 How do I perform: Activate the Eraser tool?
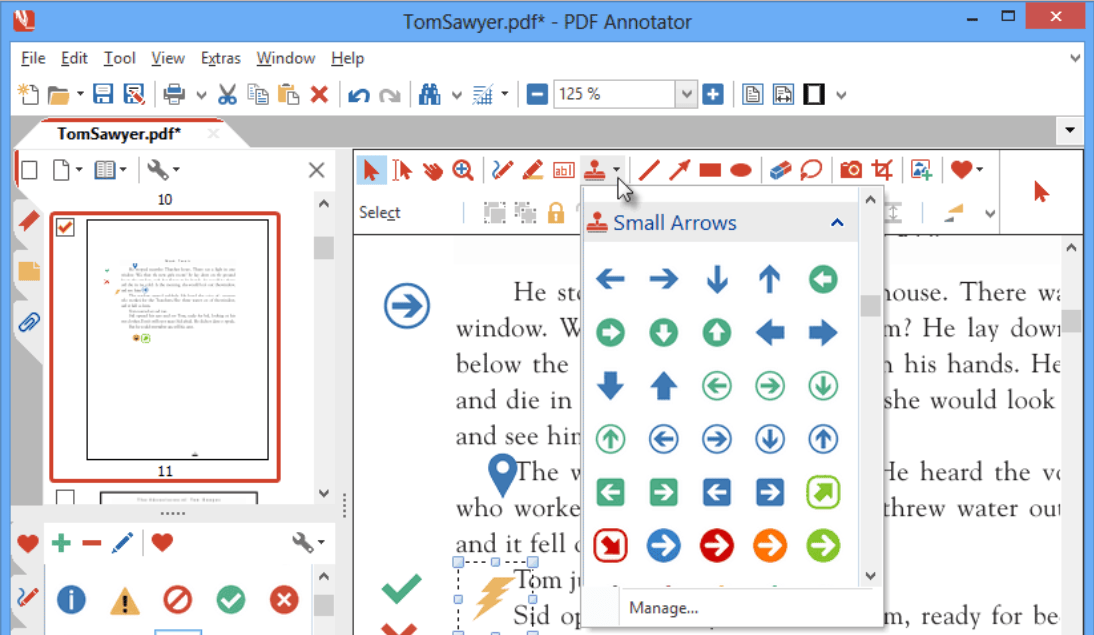click(x=780, y=170)
